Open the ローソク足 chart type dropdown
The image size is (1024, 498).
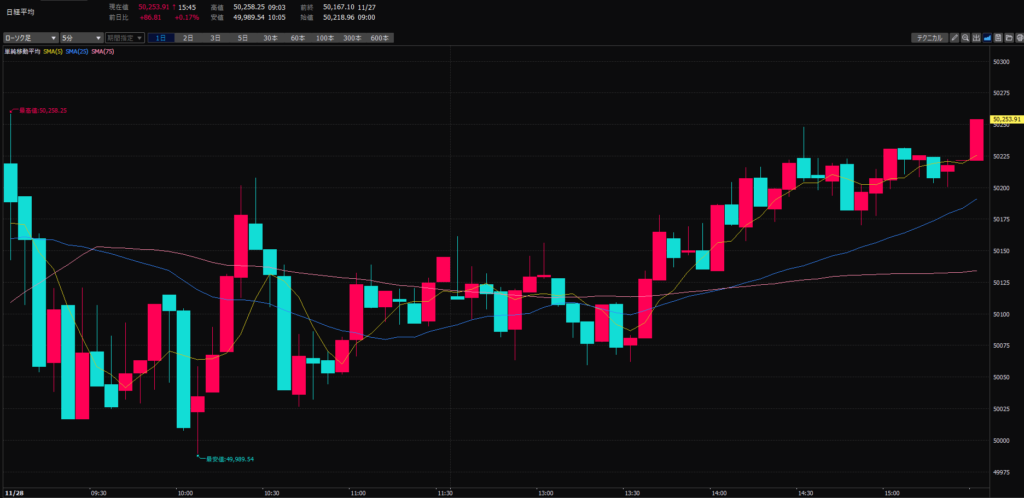tap(30, 38)
